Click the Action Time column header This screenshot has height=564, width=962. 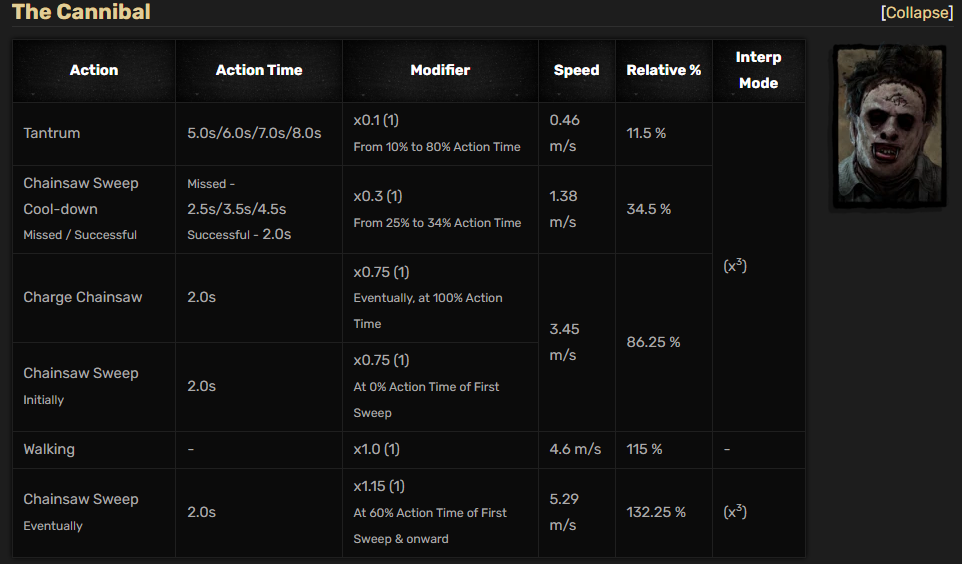click(x=259, y=71)
